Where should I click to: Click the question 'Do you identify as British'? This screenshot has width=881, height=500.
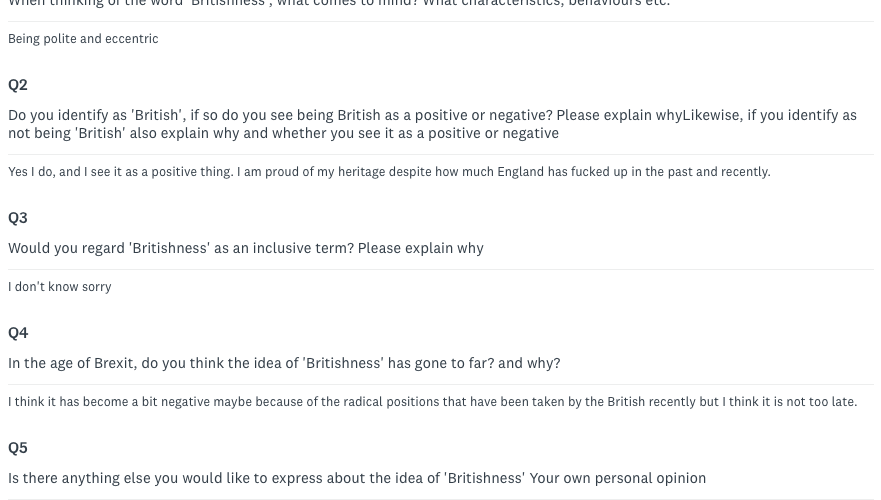432,115
